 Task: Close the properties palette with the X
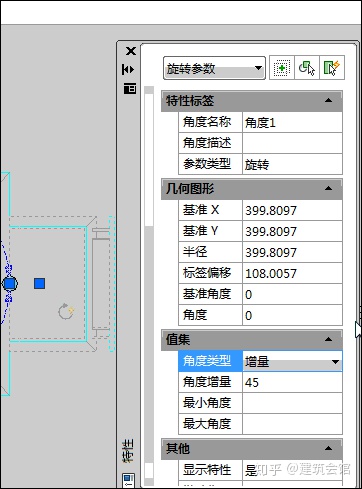(x=131, y=51)
